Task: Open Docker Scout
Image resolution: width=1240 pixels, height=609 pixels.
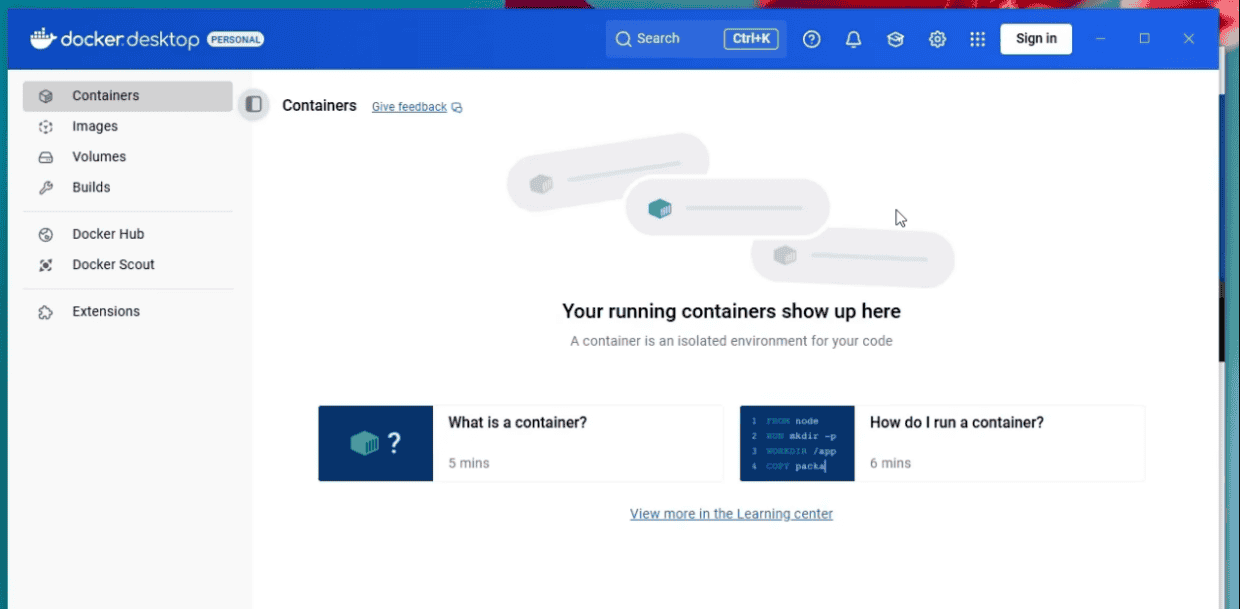Action: 113,264
